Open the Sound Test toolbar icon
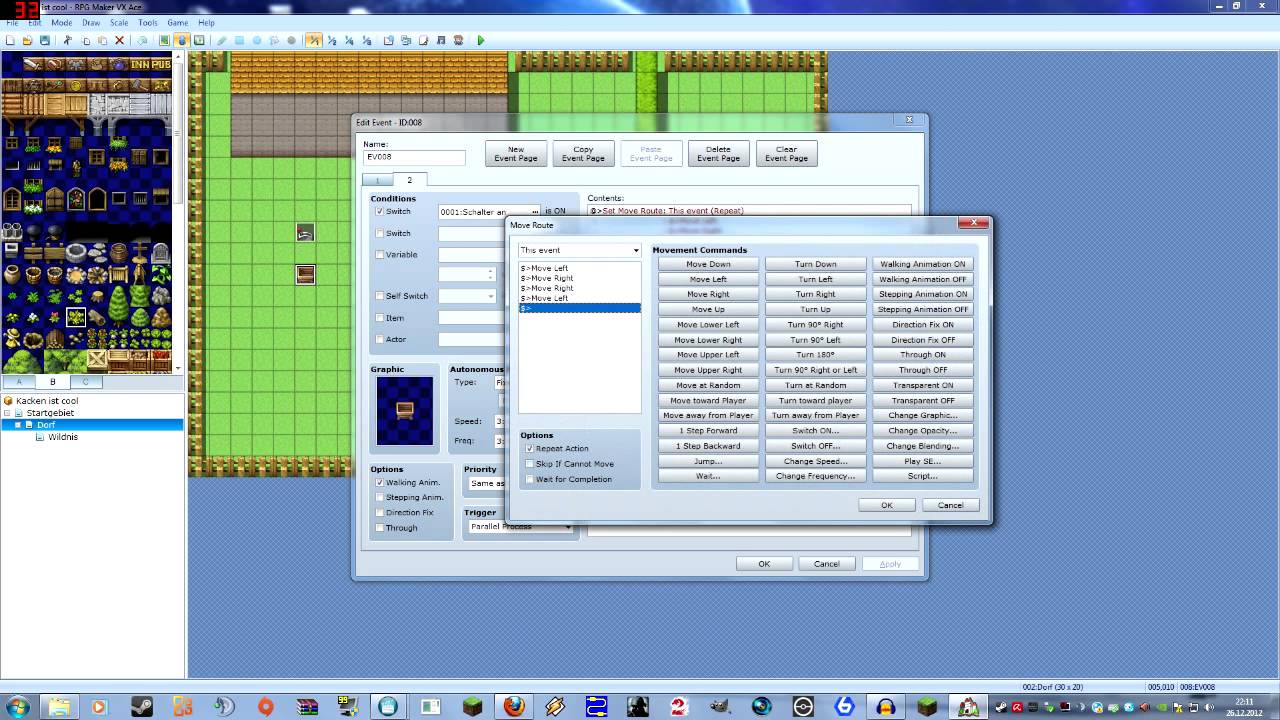Screen dimensions: 1280x720 coord(441,40)
